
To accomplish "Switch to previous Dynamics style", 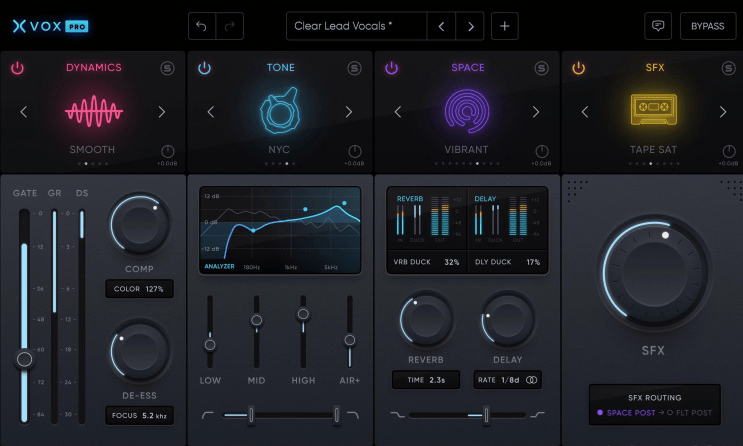I will [x=24, y=112].
